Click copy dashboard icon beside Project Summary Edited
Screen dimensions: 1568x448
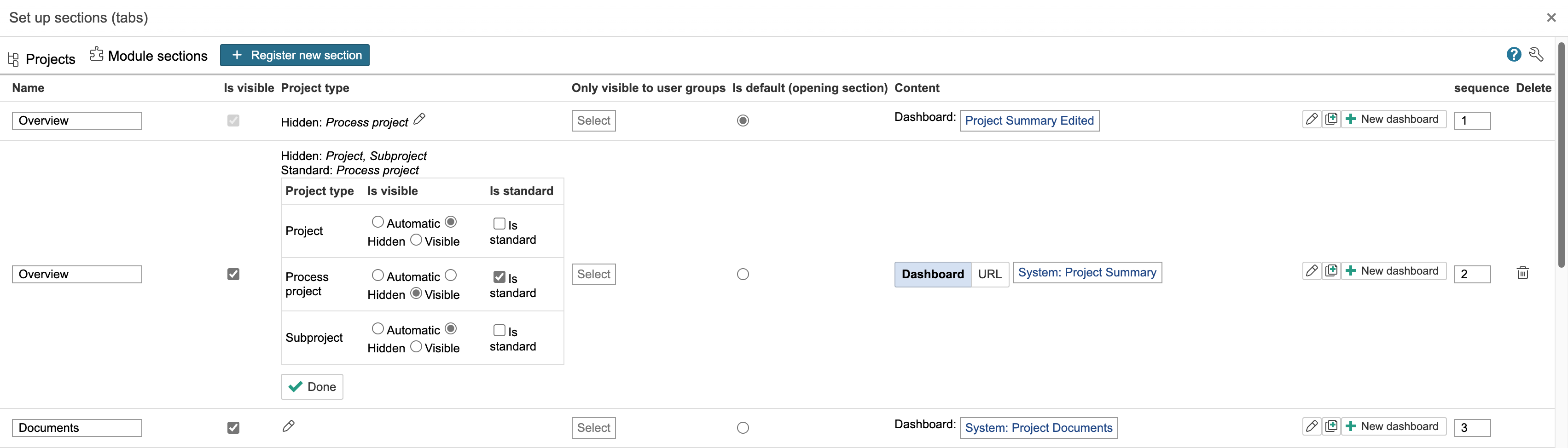(x=1331, y=119)
